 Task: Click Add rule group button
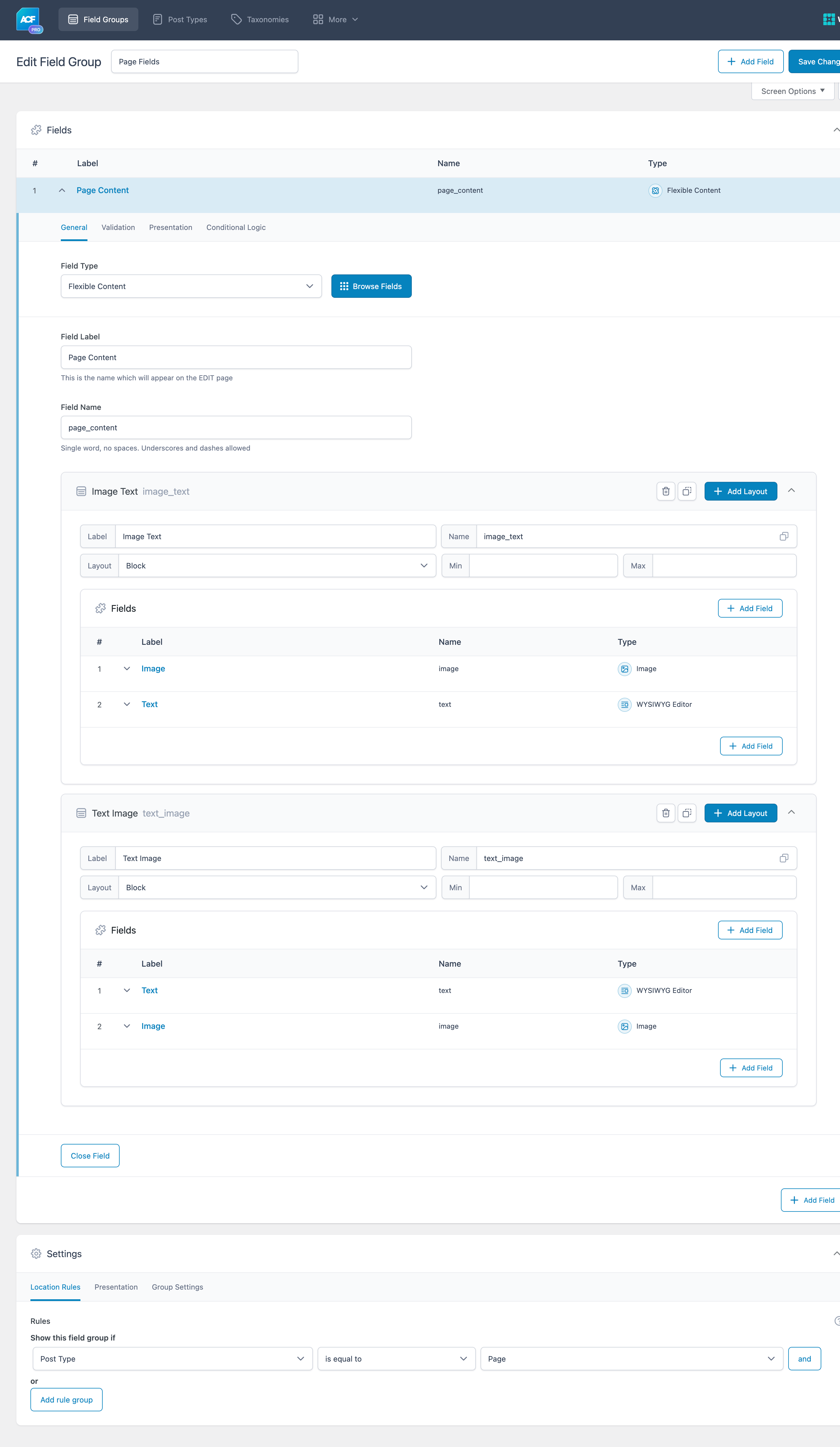tap(67, 1399)
